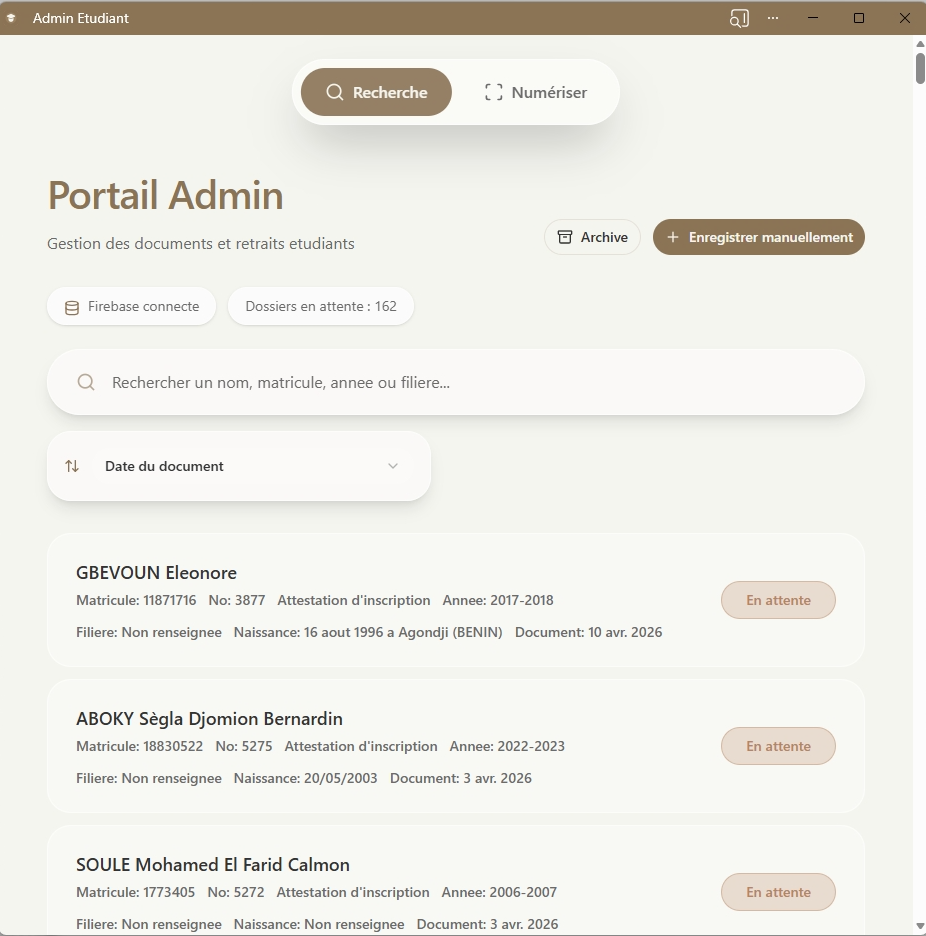
Task: Click the database icon next to Firebase connecte
Action: tap(71, 307)
